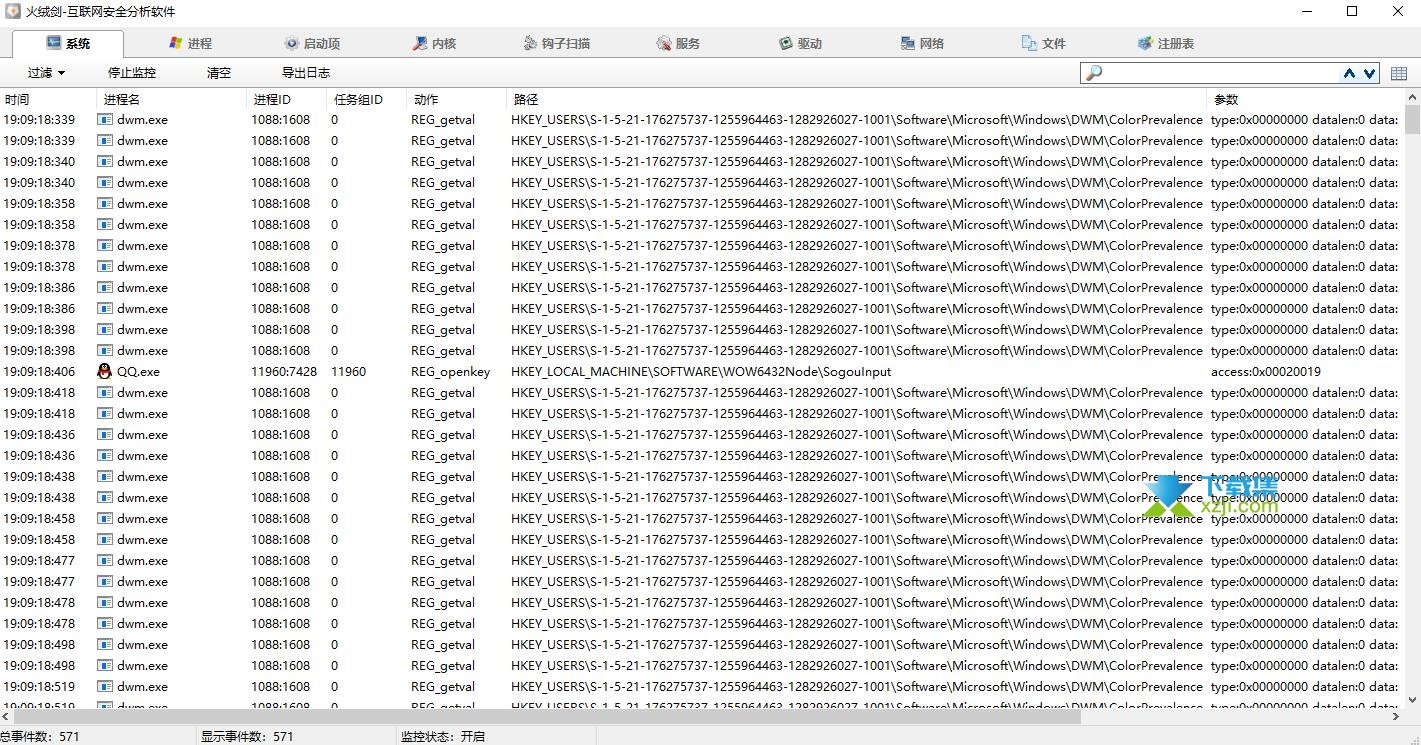The height and width of the screenshot is (745, 1421).
Task: Open the 进程 tab
Action: click(x=190, y=43)
